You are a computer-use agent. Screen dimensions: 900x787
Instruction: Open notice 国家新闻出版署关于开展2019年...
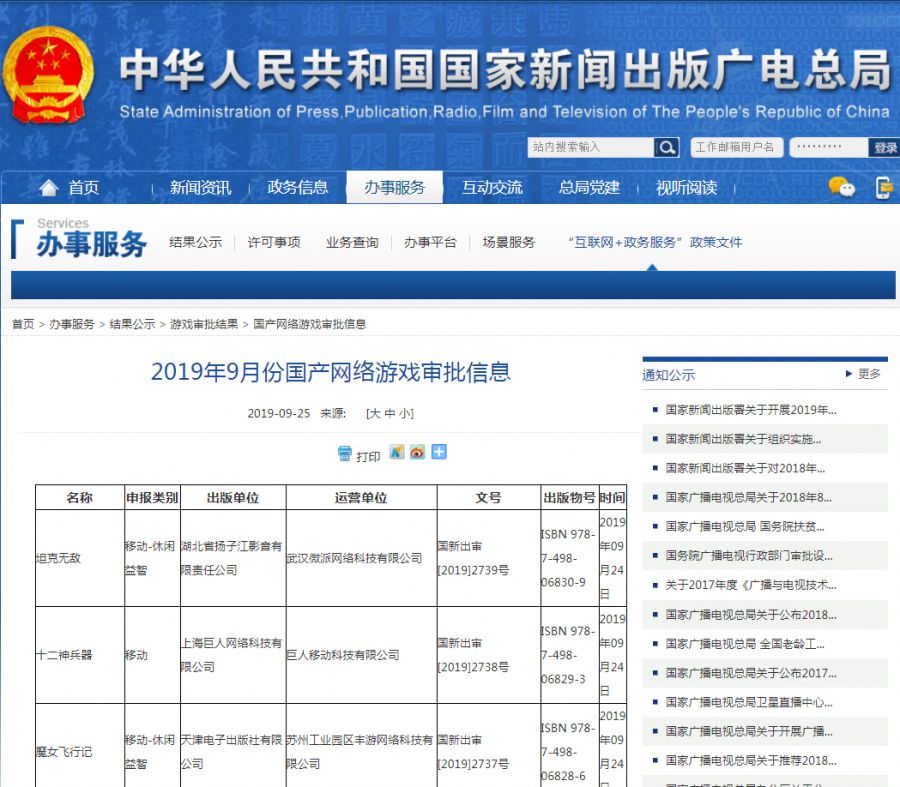[x=751, y=410]
